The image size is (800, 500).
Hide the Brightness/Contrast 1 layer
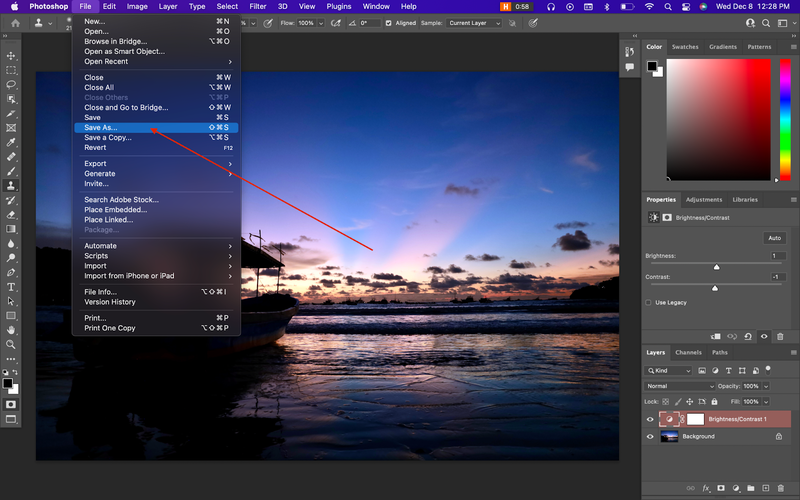[650, 419]
